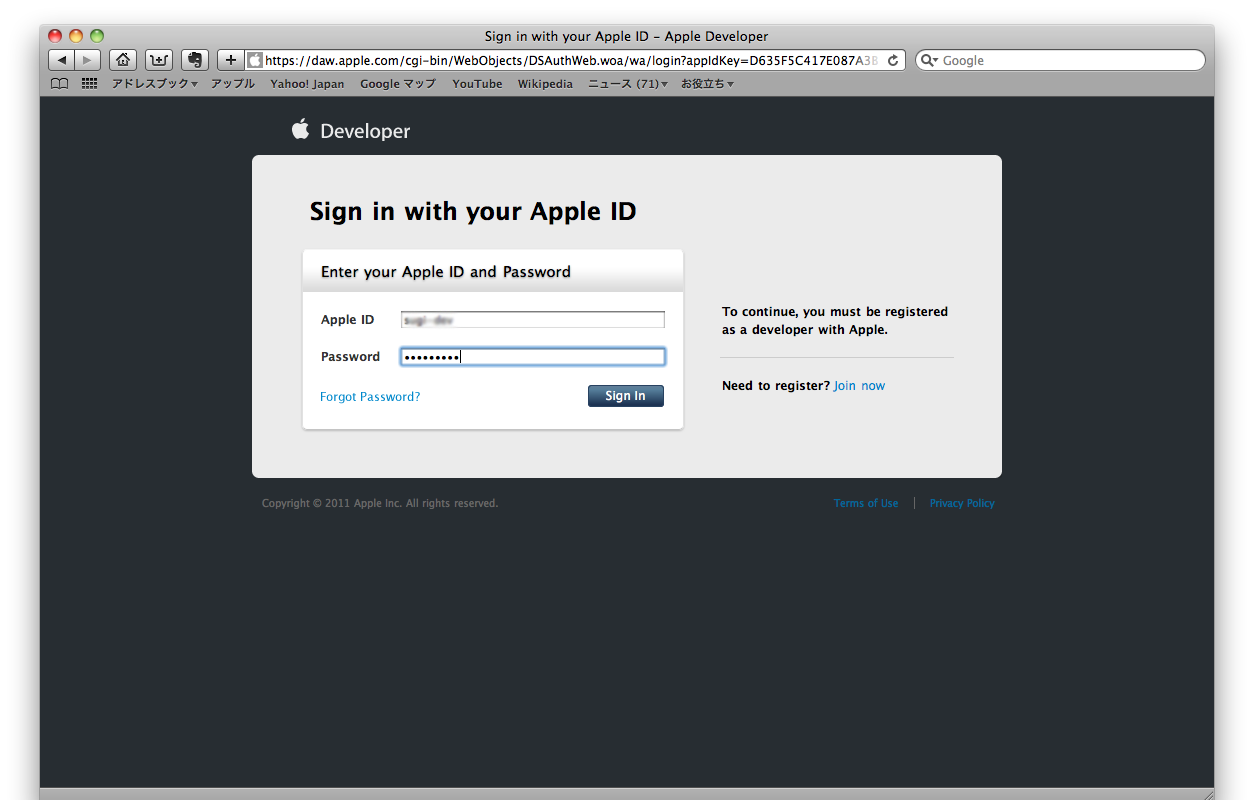Open the Privacy Policy footer link
Viewport: 1254px width, 800px height.
click(x=962, y=504)
